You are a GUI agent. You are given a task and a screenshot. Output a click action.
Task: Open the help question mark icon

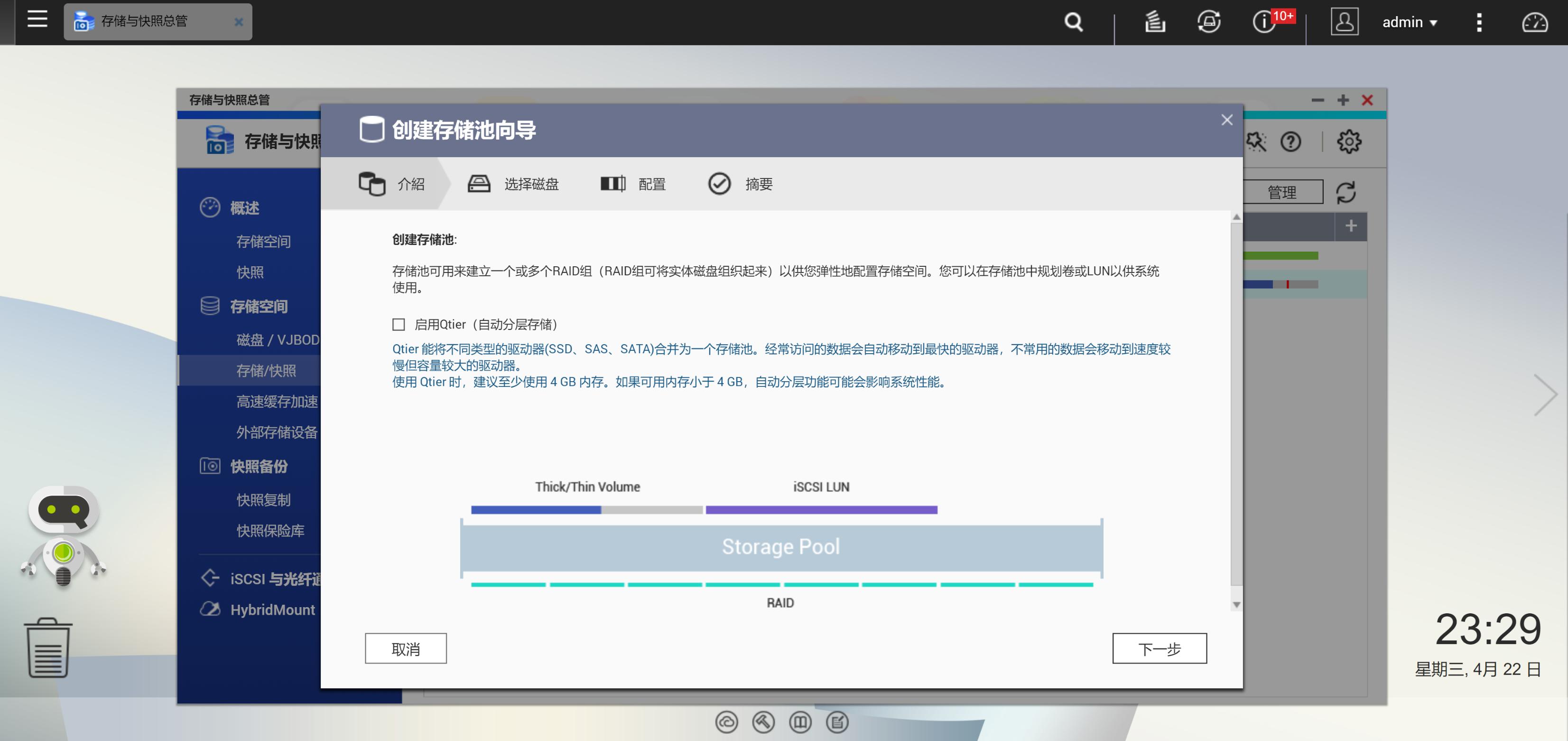(x=1290, y=142)
